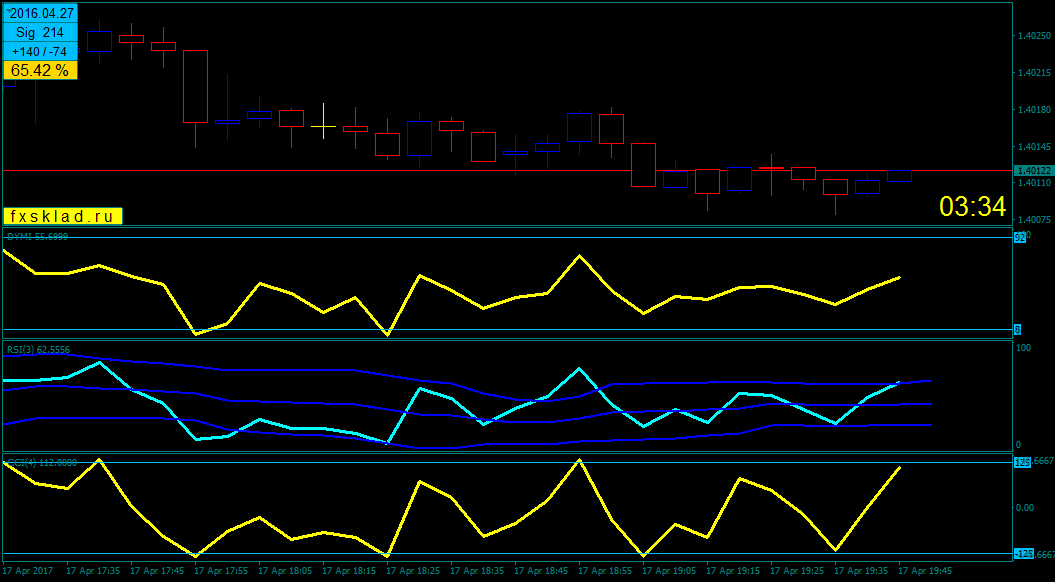Image resolution: width=1055 pixels, height=582 pixels.
Task: Click the time label 17 Apr 18:05
Action: (286, 571)
